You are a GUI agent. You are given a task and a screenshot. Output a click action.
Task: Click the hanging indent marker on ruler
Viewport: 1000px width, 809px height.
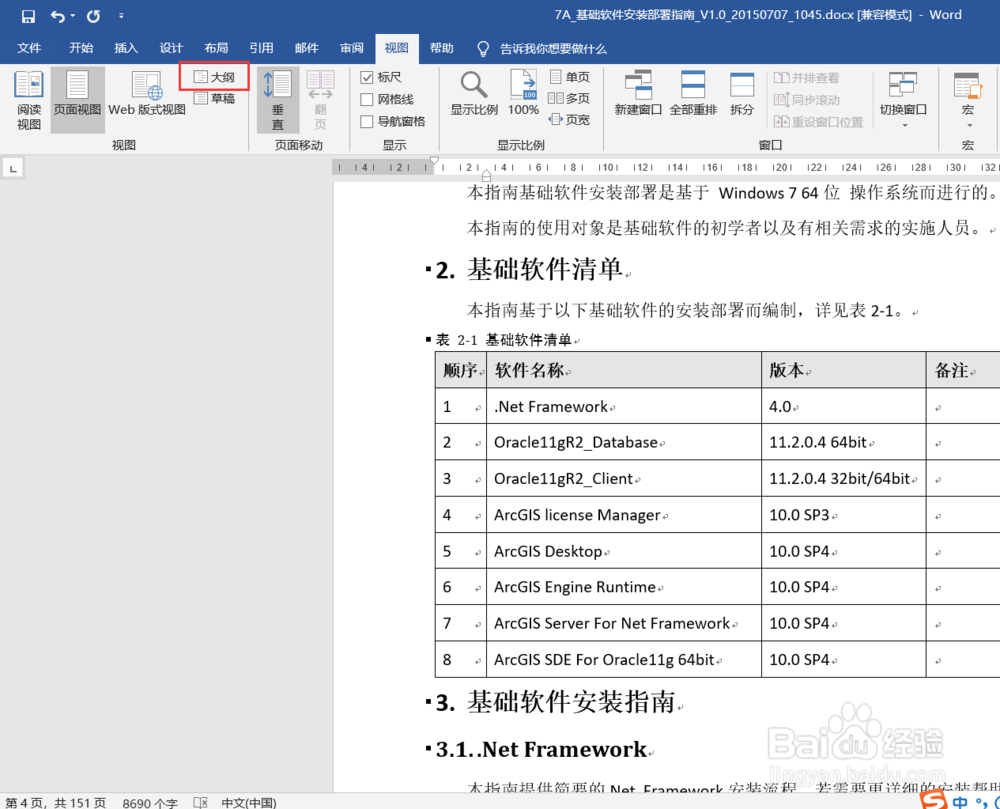pyautogui.click(x=487, y=175)
